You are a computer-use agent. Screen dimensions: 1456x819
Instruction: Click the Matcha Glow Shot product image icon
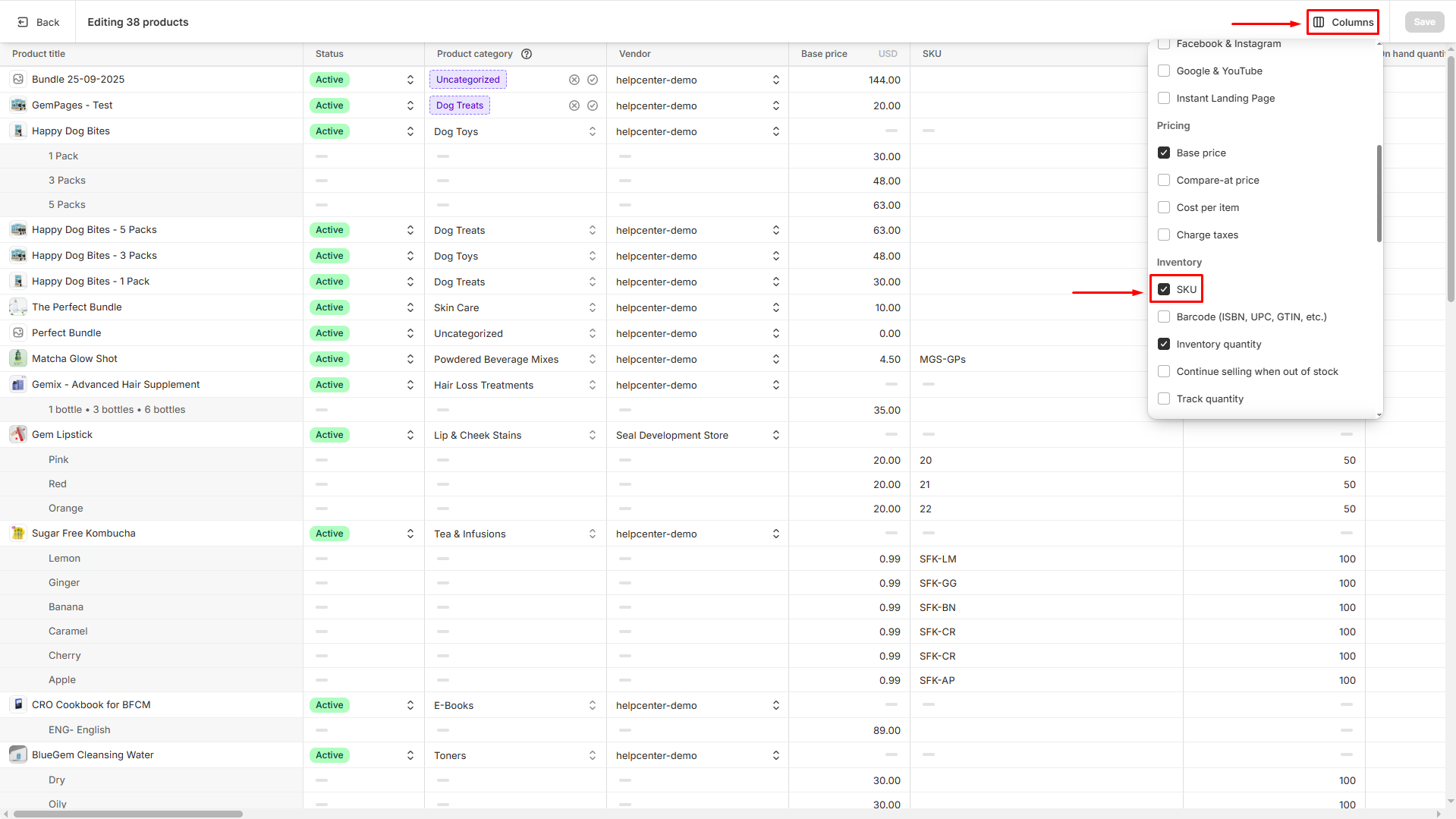(x=18, y=359)
